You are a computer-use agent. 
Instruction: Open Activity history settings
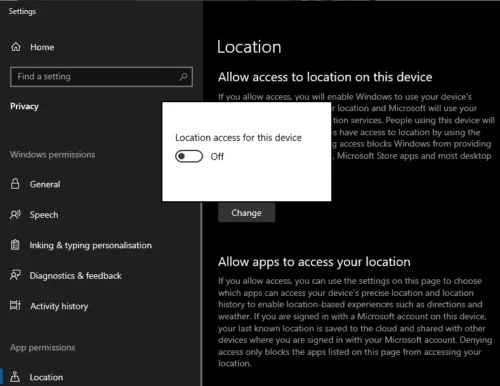pyautogui.click(x=59, y=306)
